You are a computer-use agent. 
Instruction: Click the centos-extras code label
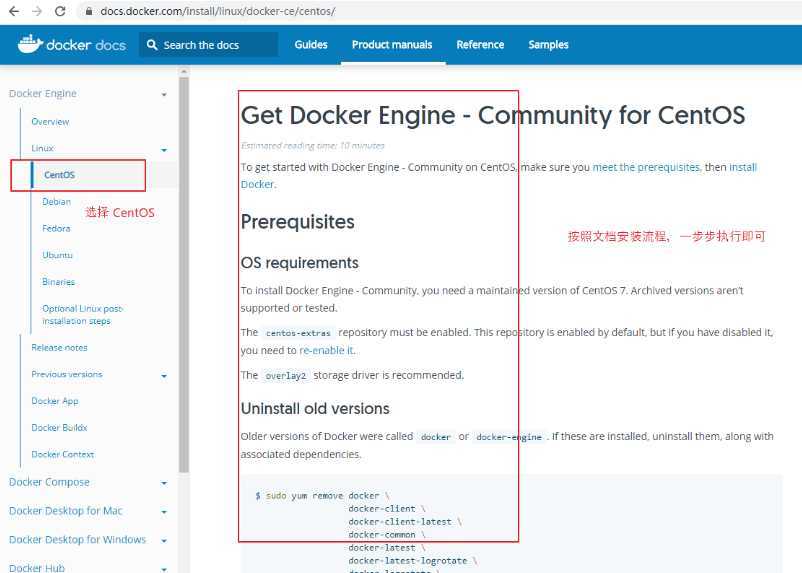[298, 333]
